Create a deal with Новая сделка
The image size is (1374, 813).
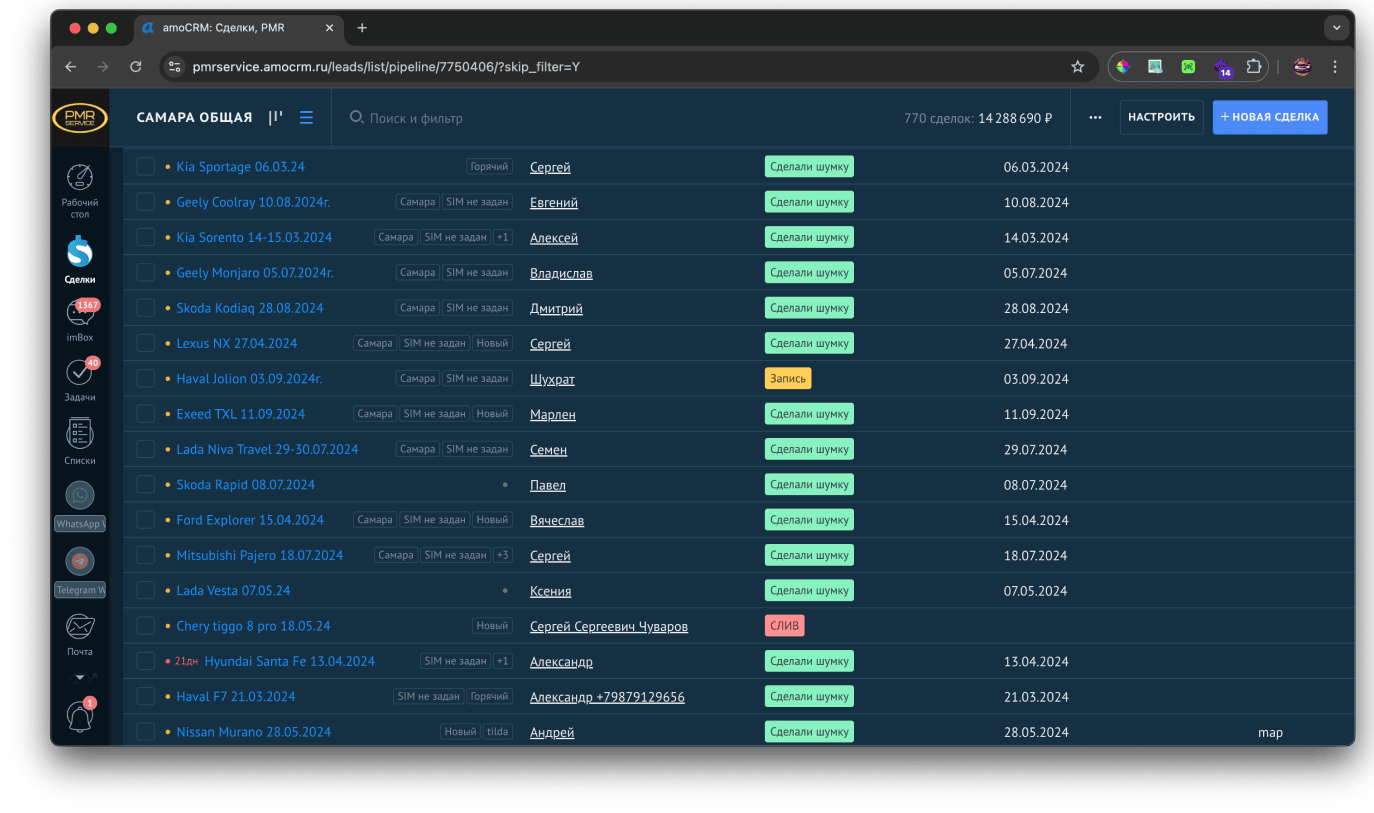click(1270, 118)
